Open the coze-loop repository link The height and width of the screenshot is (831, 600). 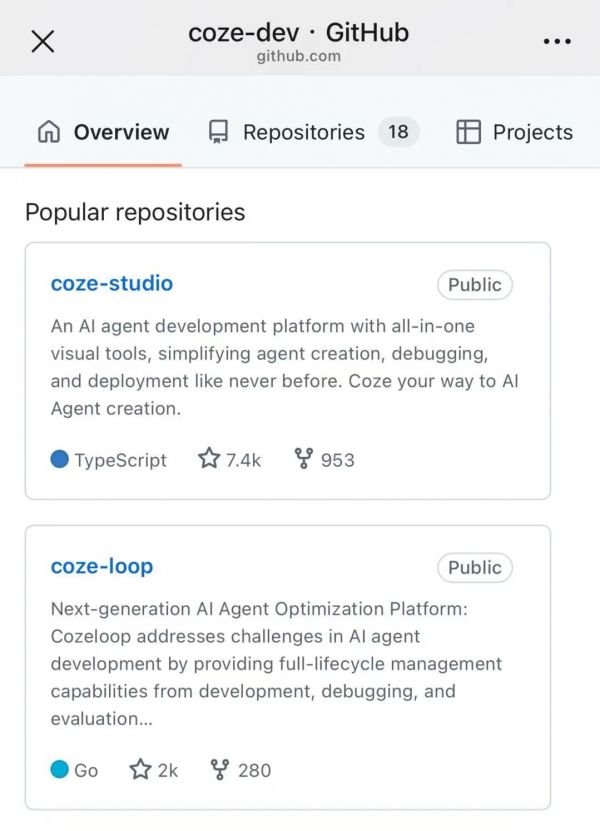pyautogui.click(x=101, y=566)
